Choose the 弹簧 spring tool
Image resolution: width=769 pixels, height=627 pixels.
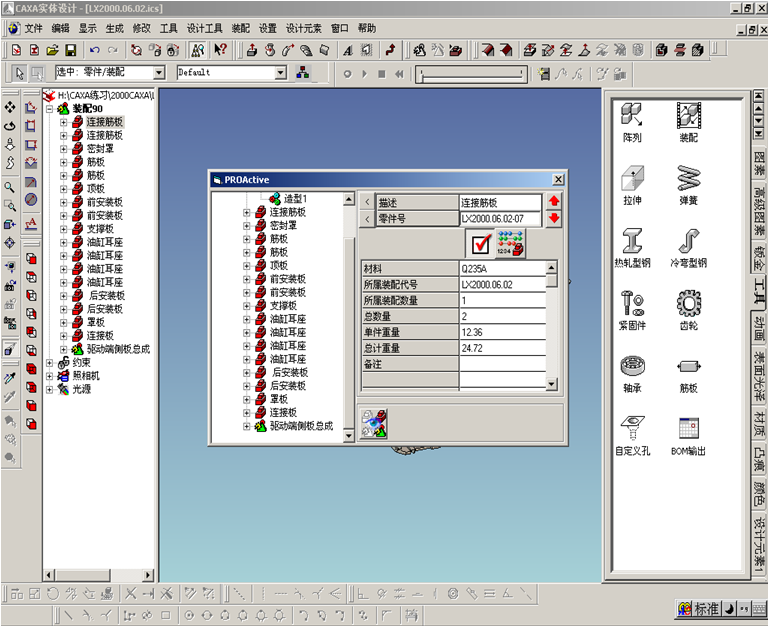pyautogui.click(x=687, y=178)
